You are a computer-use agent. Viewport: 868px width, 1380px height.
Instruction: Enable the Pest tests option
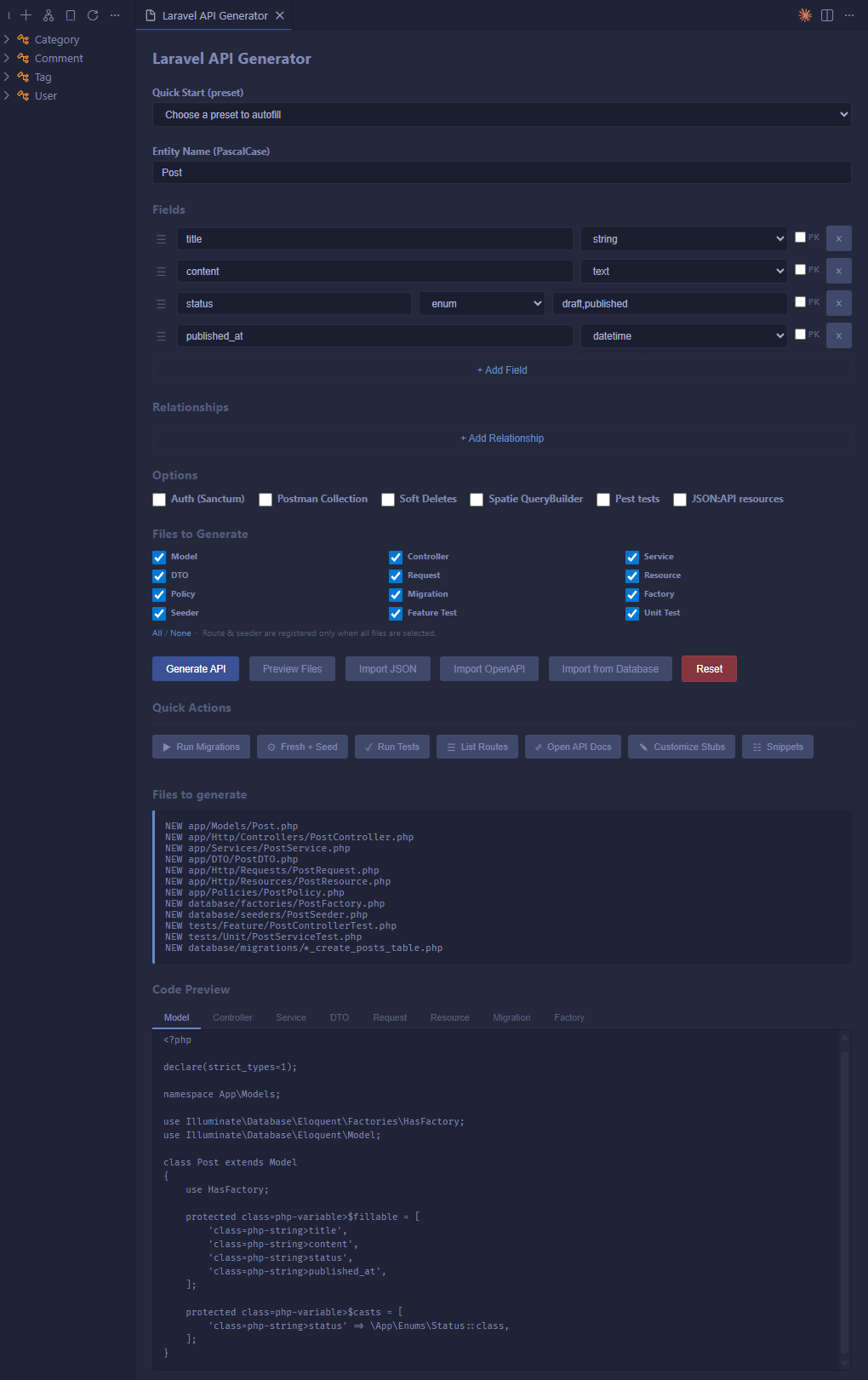603,500
